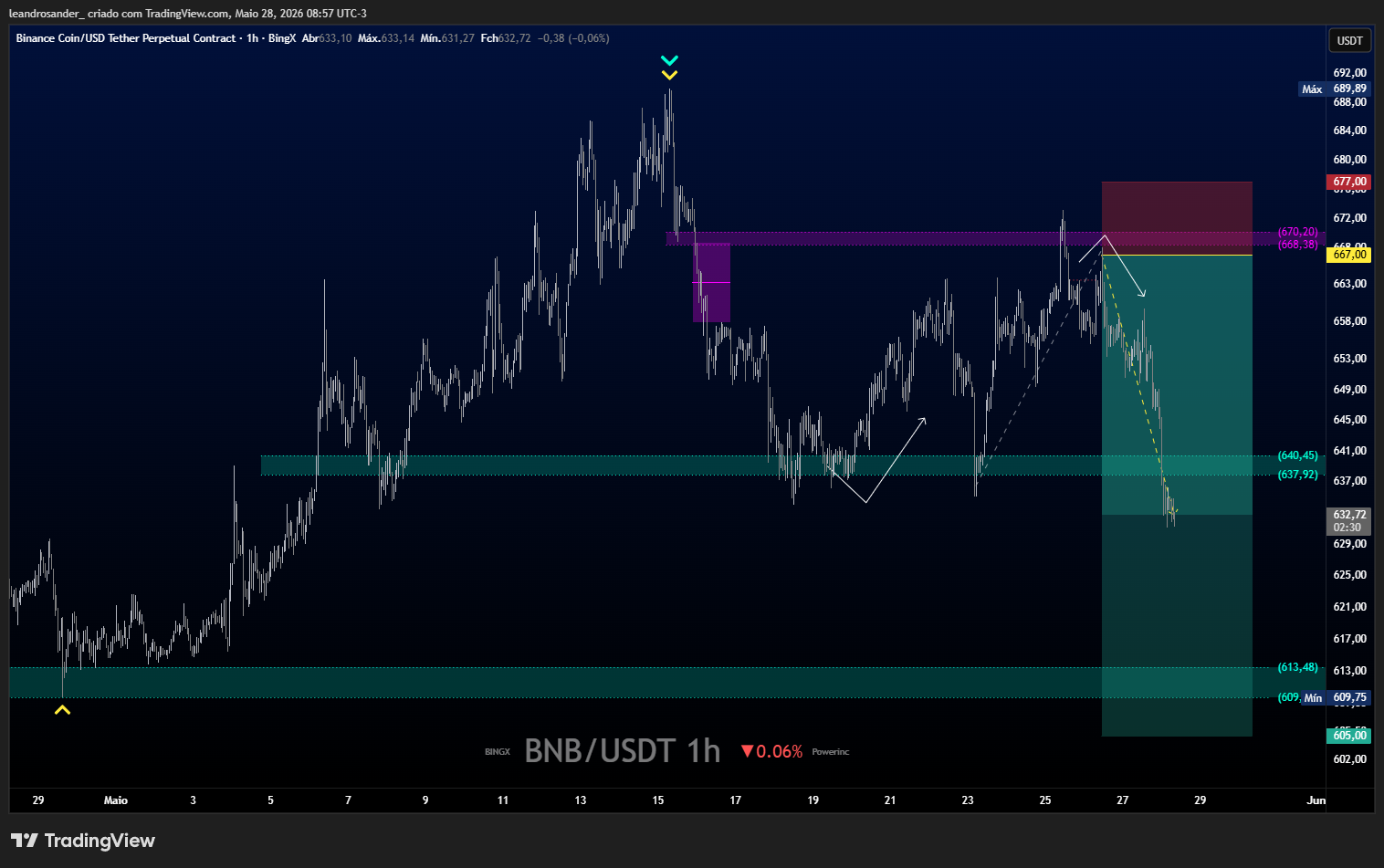Image resolution: width=1384 pixels, height=868 pixels.
Task: Select the green 605,00 target price label
Action: tap(1349, 736)
